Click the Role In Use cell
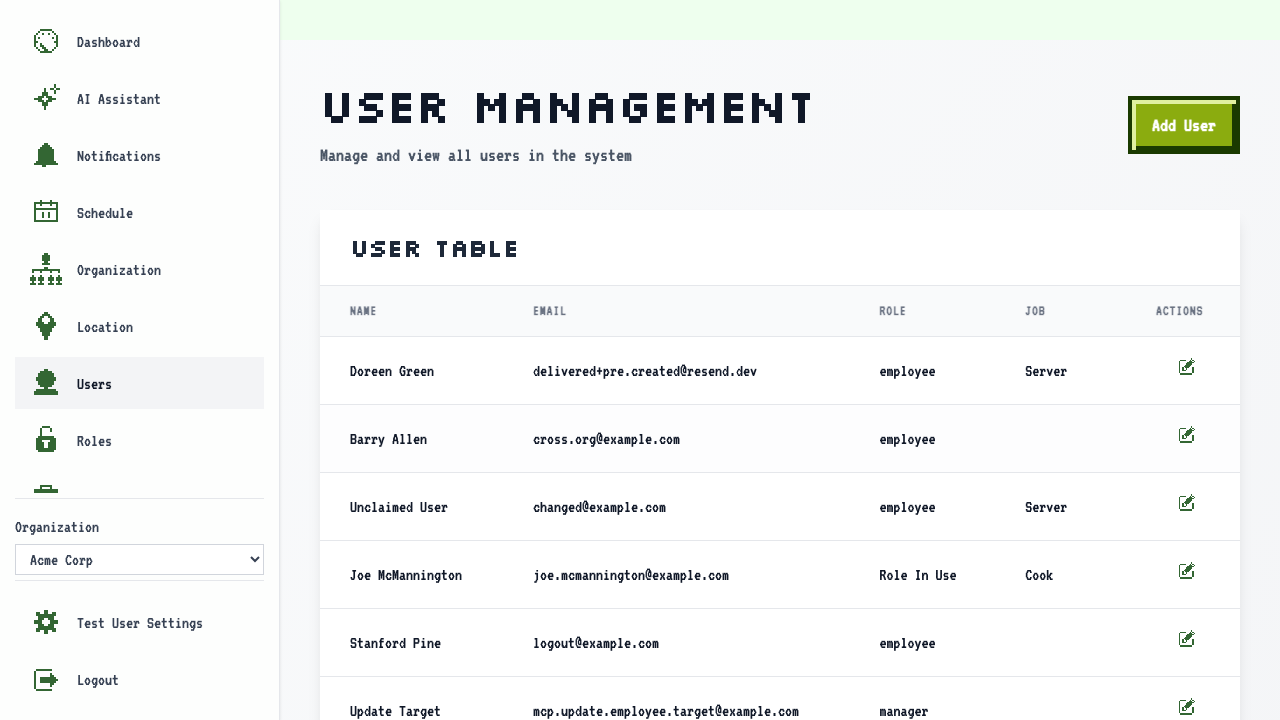This screenshot has width=1280, height=720. [918, 575]
